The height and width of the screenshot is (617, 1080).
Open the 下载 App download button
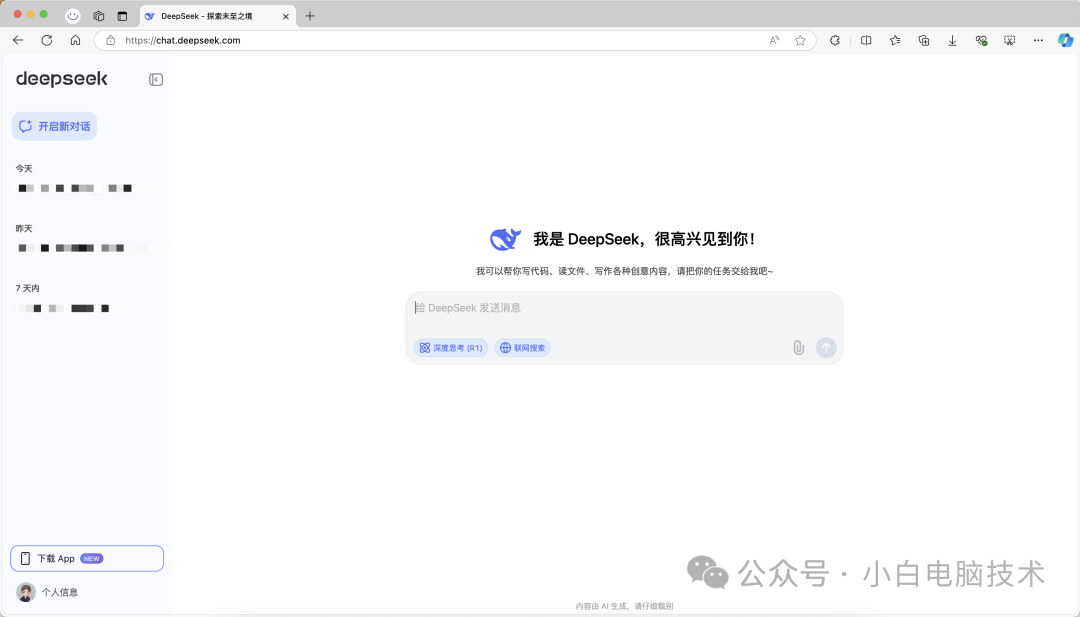87,558
